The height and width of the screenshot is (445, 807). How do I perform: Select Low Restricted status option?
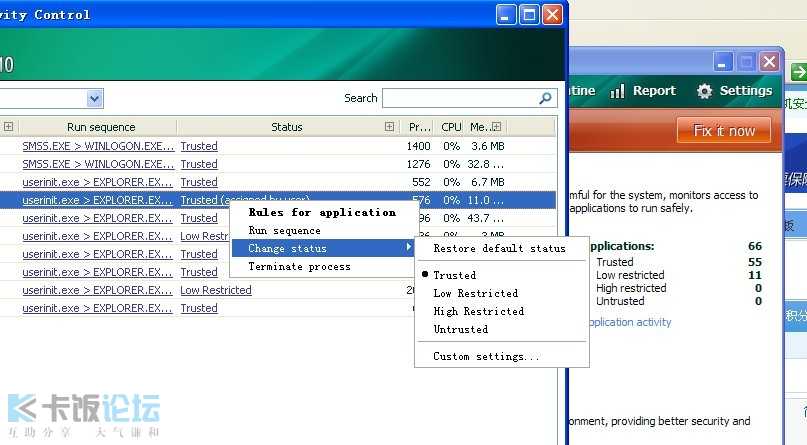[476, 293]
